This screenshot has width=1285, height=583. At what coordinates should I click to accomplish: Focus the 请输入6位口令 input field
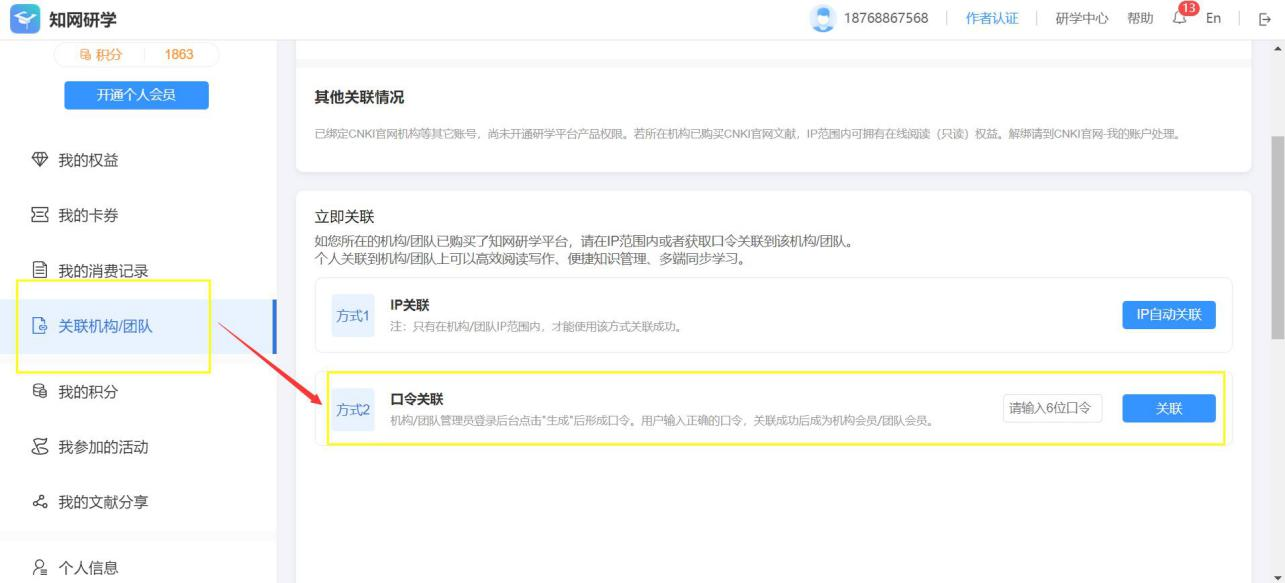(1052, 408)
